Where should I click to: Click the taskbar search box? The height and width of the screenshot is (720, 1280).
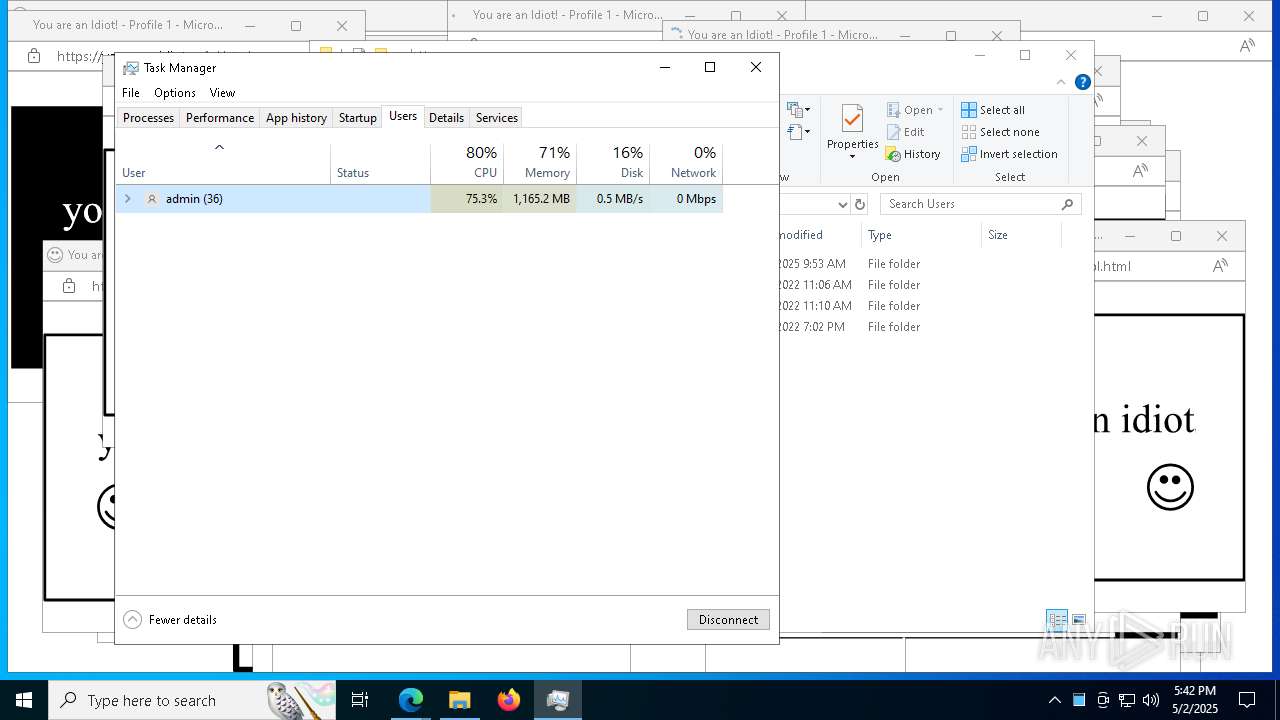(192, 700)
